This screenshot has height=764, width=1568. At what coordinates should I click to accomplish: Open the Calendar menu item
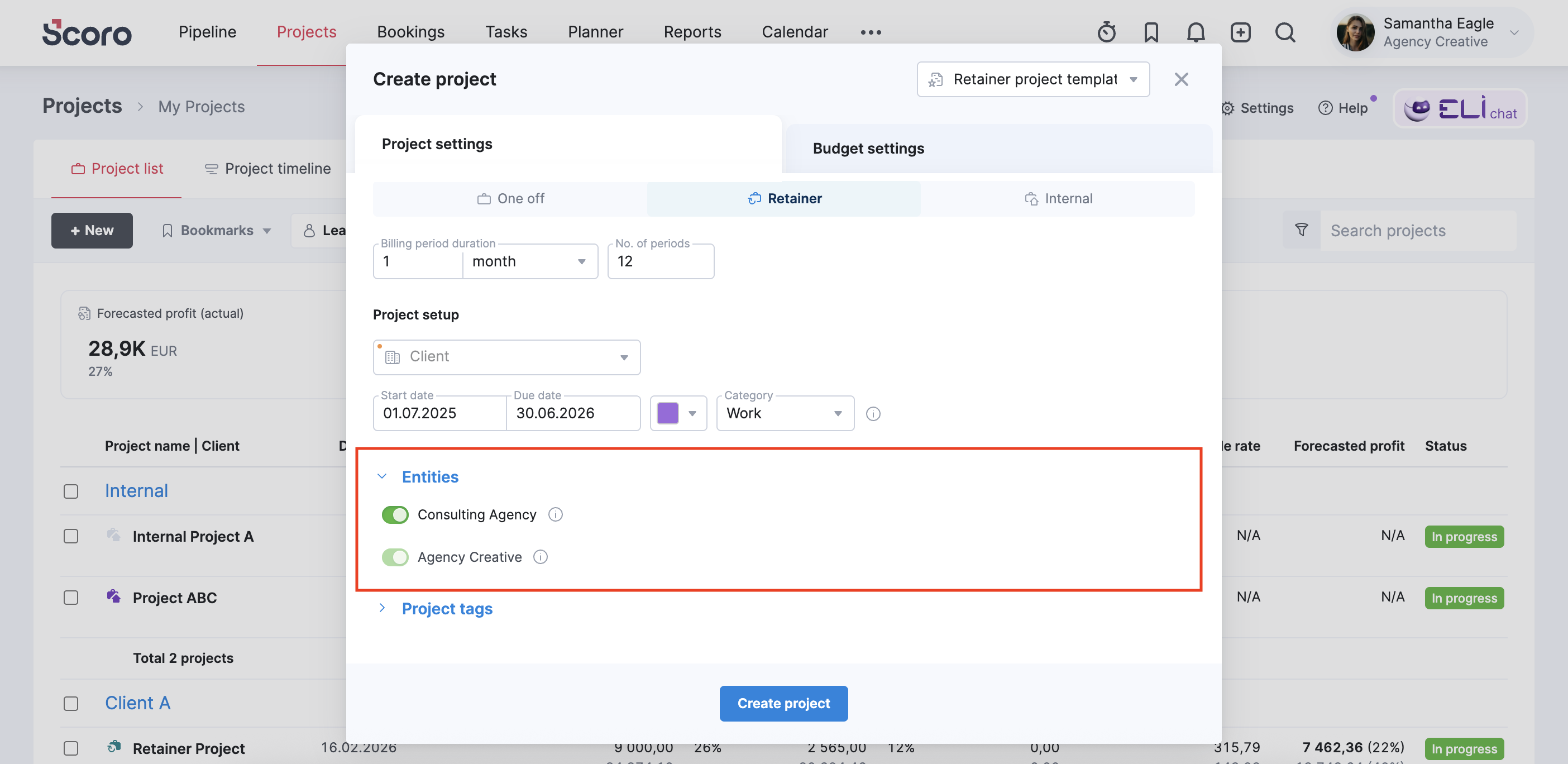coord(795,32)
